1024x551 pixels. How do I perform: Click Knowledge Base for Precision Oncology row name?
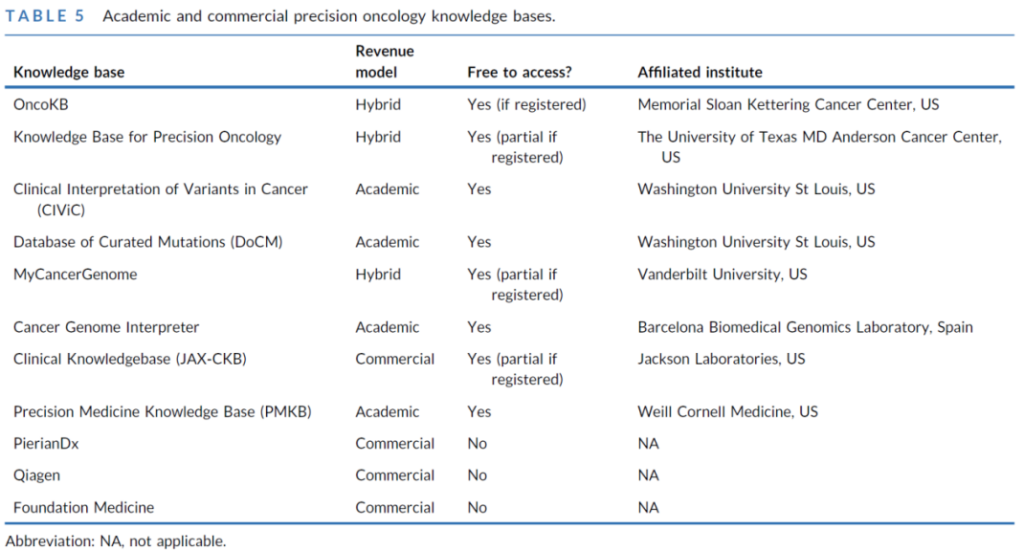point(147,137)
